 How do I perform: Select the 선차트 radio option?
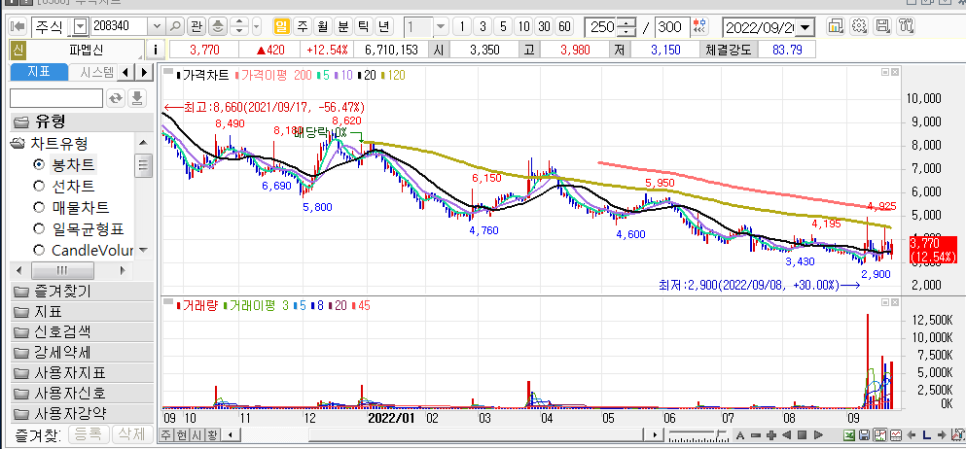pos(39,186)
